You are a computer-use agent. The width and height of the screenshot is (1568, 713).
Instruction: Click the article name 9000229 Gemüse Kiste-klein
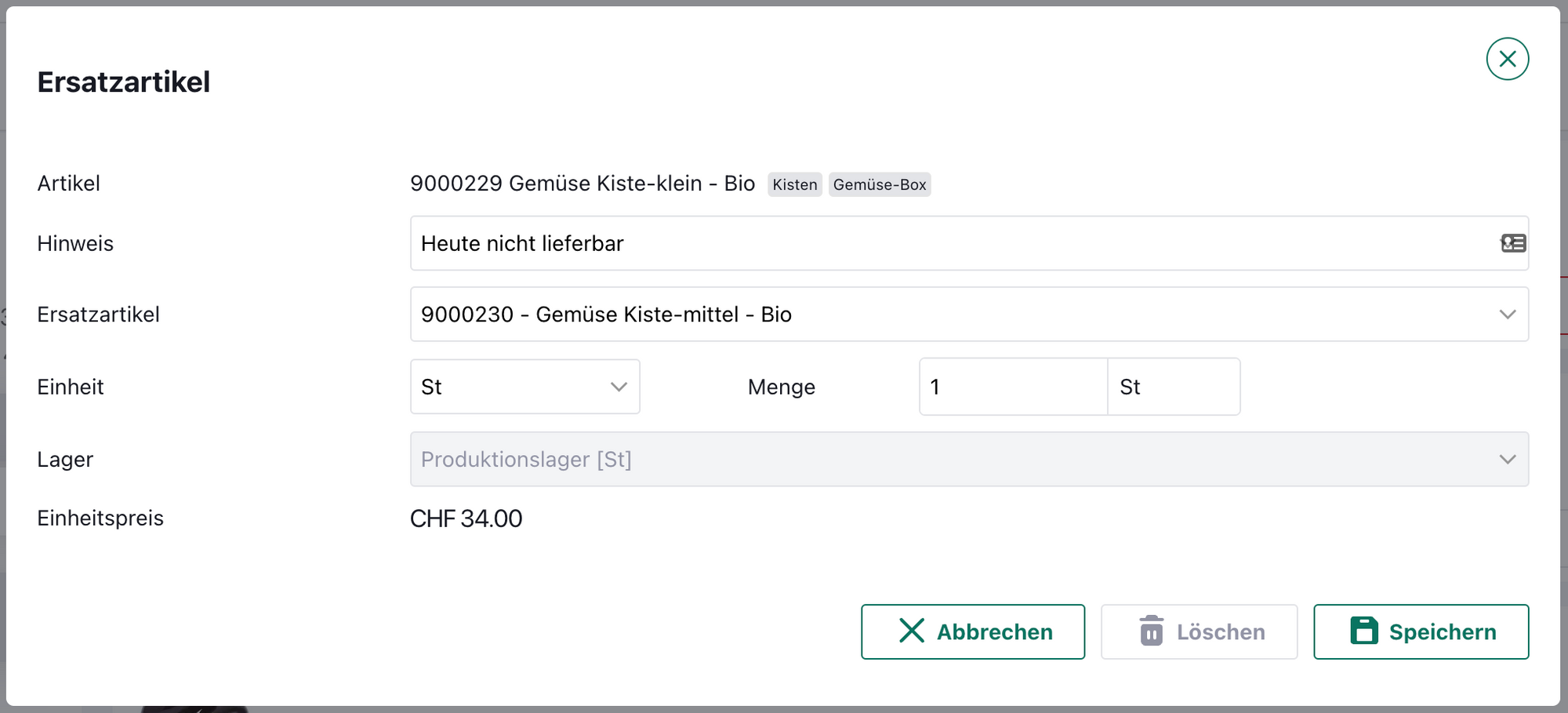point(582,184)
